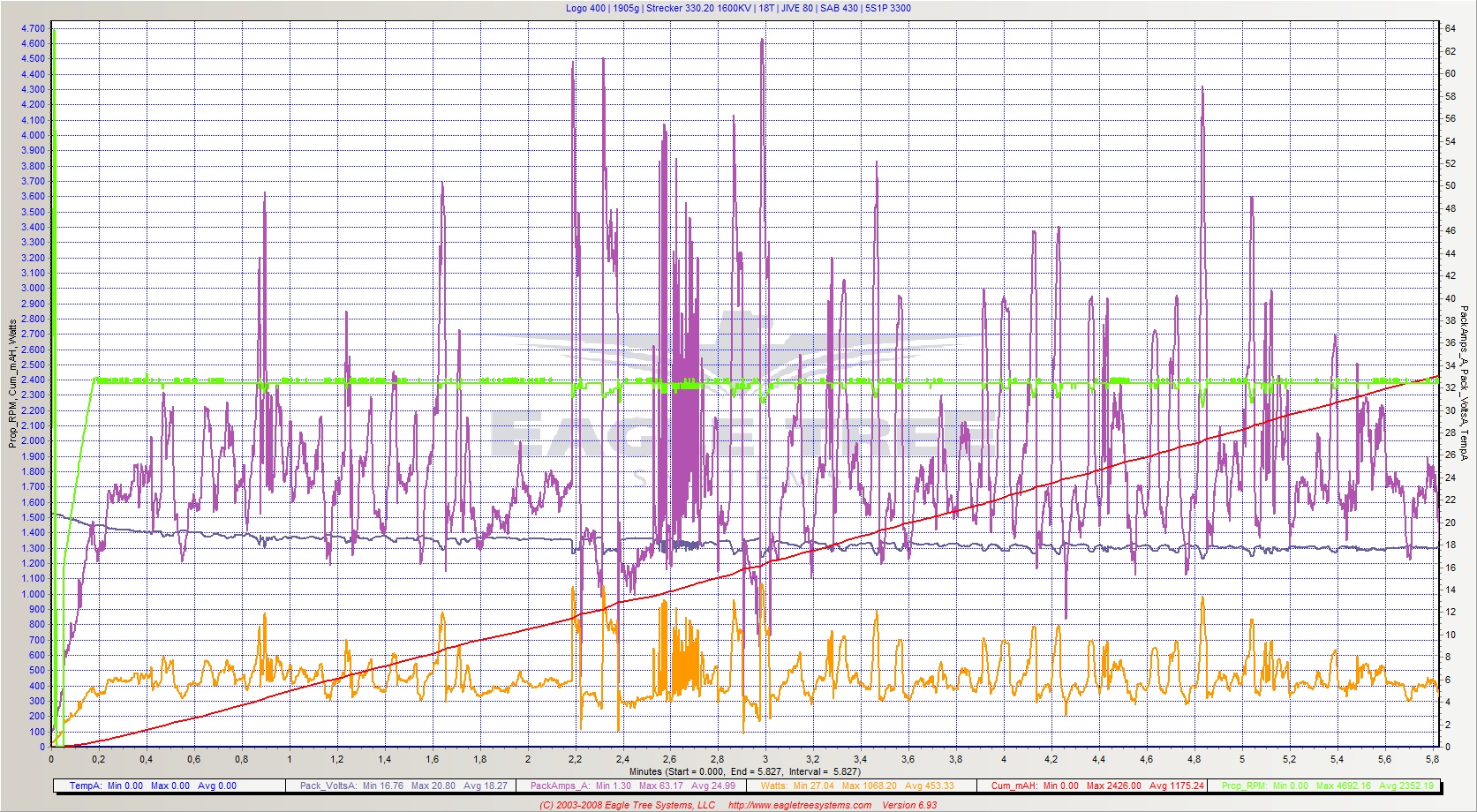The image size is (1477, 812).
Task: Click the 2.400 value on left axis
Action: point(33,380)
